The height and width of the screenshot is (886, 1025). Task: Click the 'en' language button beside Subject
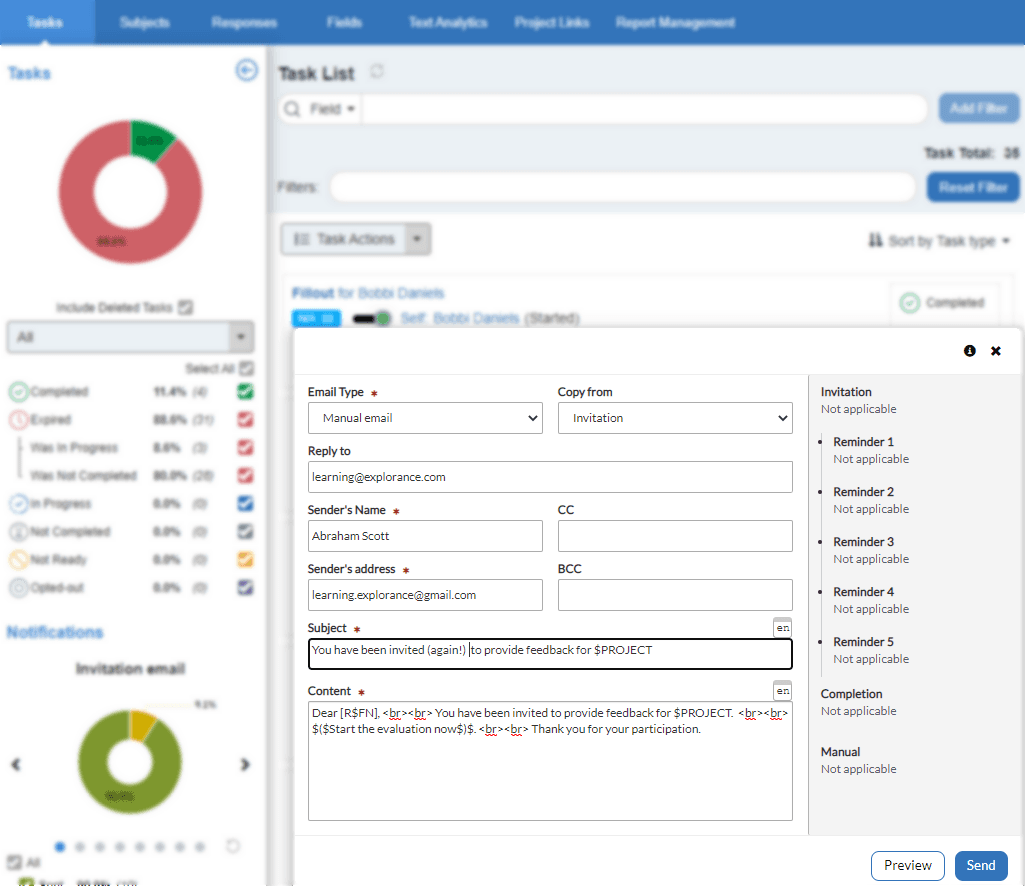(x=782, y=628)
